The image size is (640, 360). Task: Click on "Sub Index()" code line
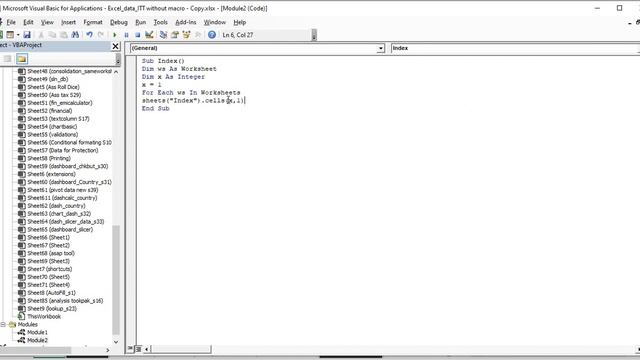[163, 61]
